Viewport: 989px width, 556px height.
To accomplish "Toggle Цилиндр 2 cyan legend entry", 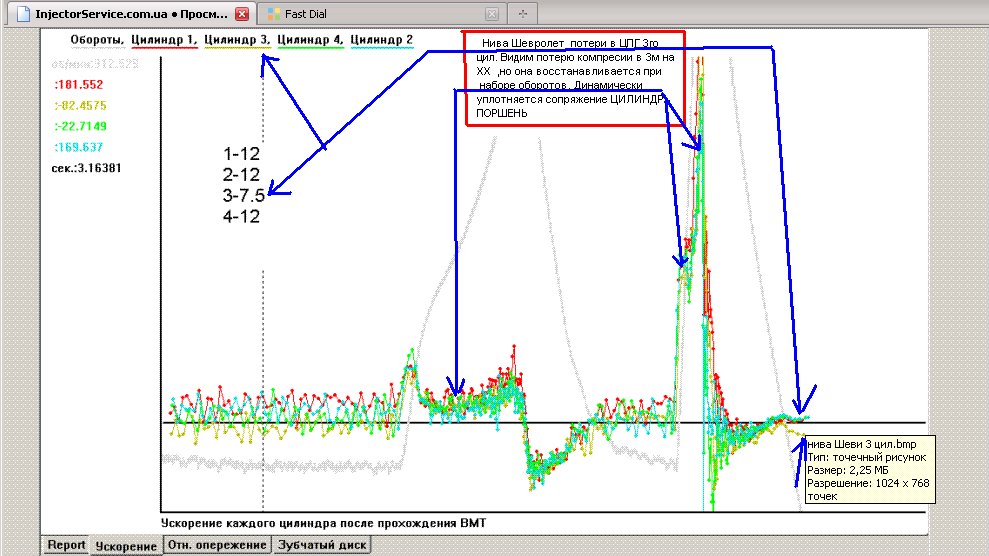I will (x=382, y=40).
